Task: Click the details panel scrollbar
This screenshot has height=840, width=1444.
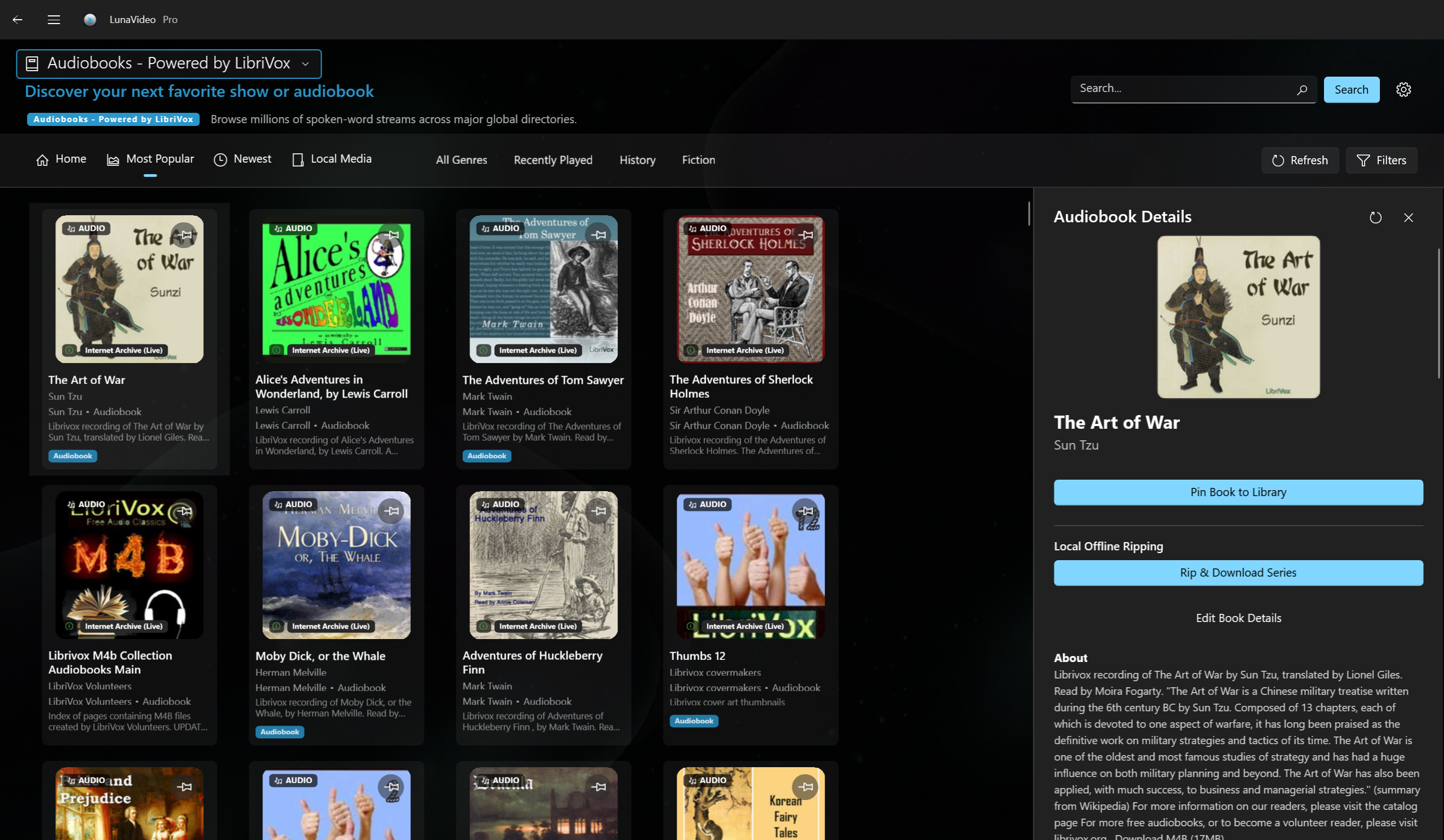Action: [x=1439, y=313]
